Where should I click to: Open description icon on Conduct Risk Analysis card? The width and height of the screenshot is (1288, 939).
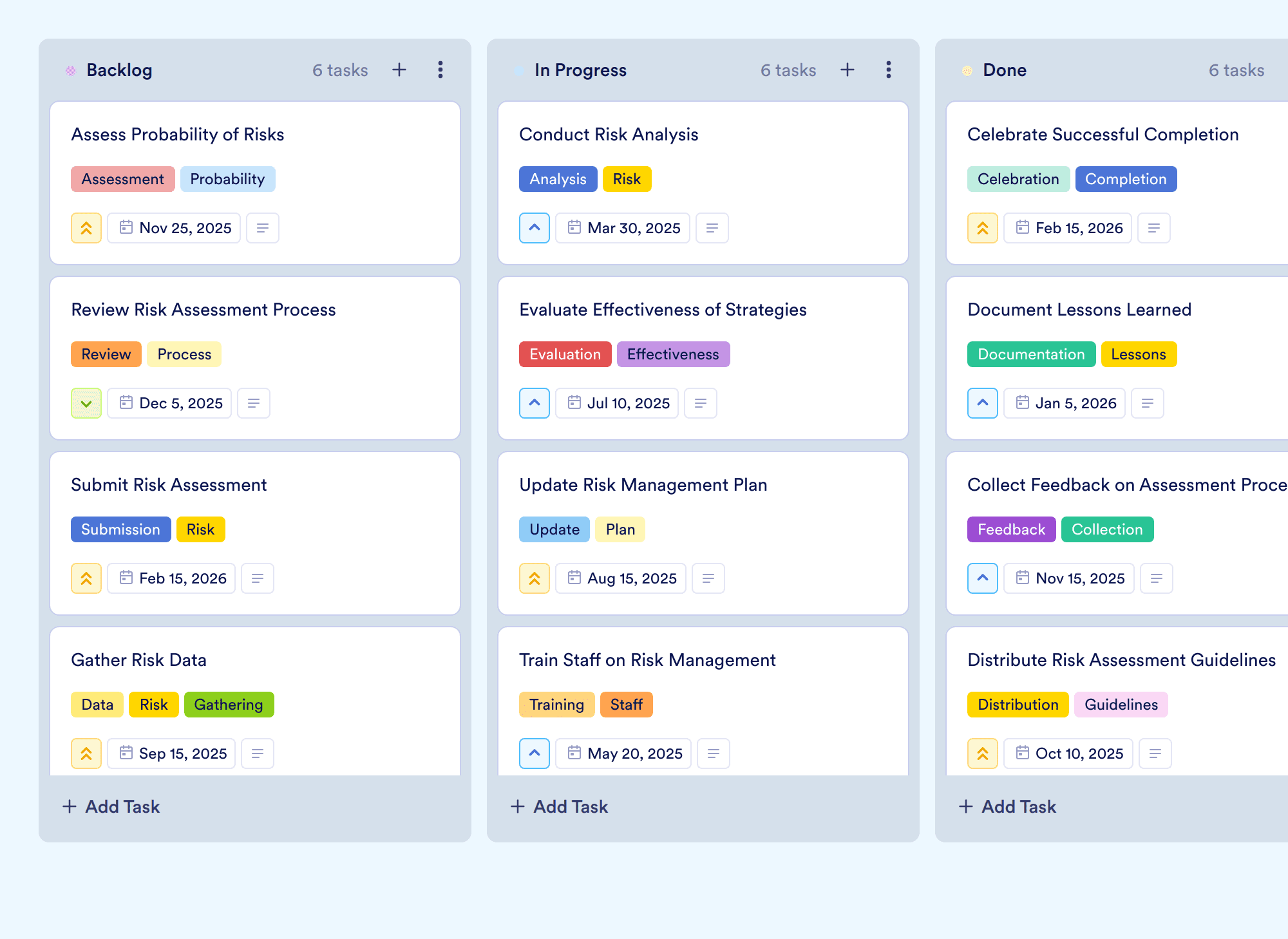point(712,228)
